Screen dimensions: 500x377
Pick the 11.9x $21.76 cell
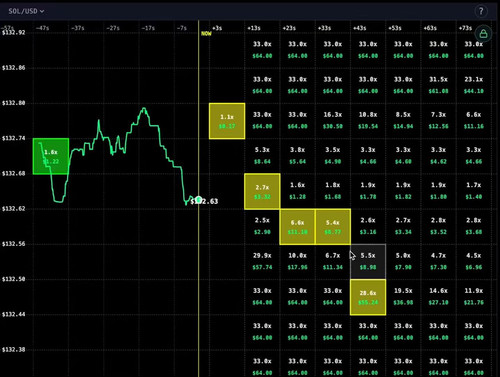click(x=474, y=297)
